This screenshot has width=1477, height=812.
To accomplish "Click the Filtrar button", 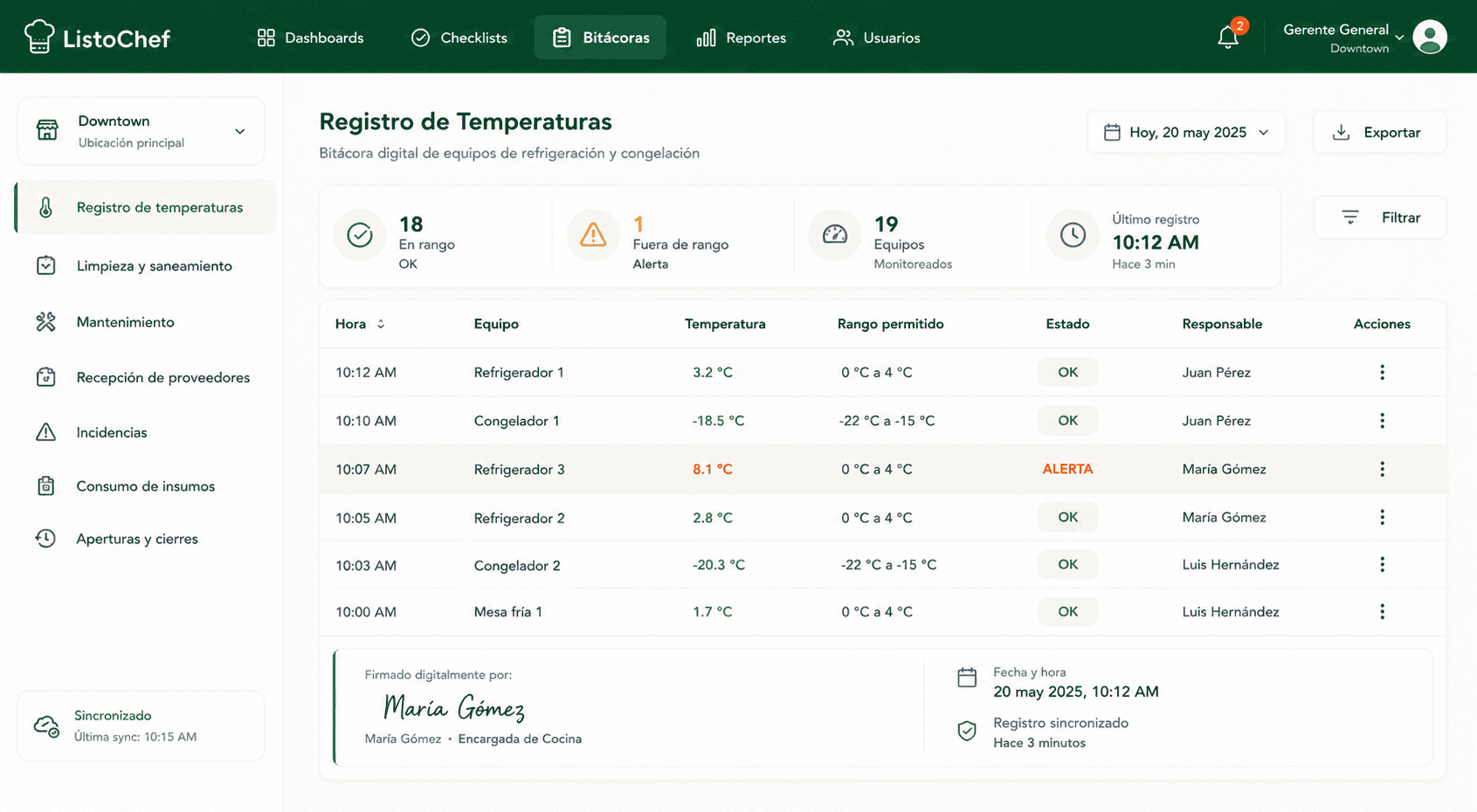I will point(1380,217).
